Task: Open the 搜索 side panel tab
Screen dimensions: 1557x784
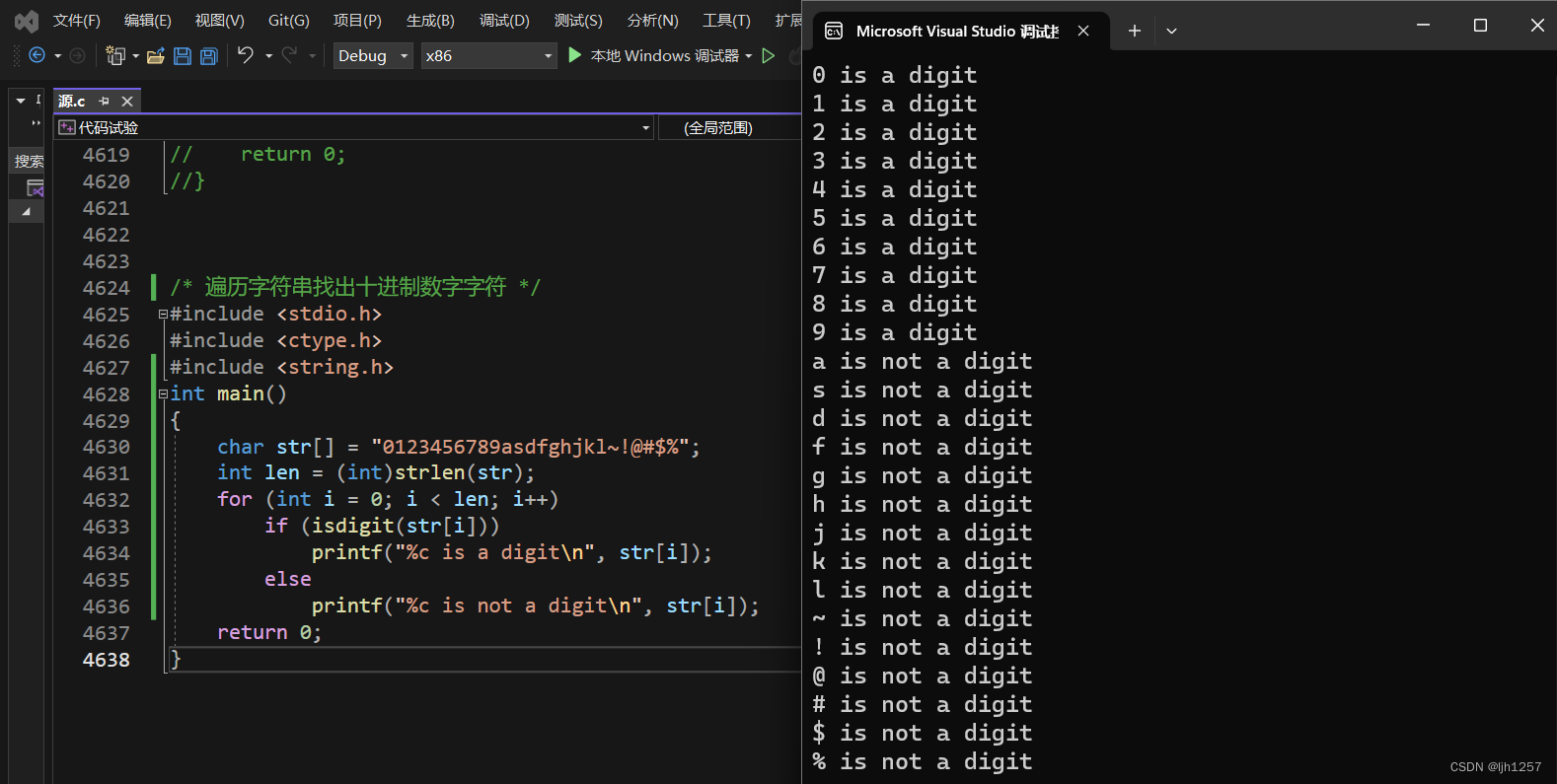Action: [29, 161]
